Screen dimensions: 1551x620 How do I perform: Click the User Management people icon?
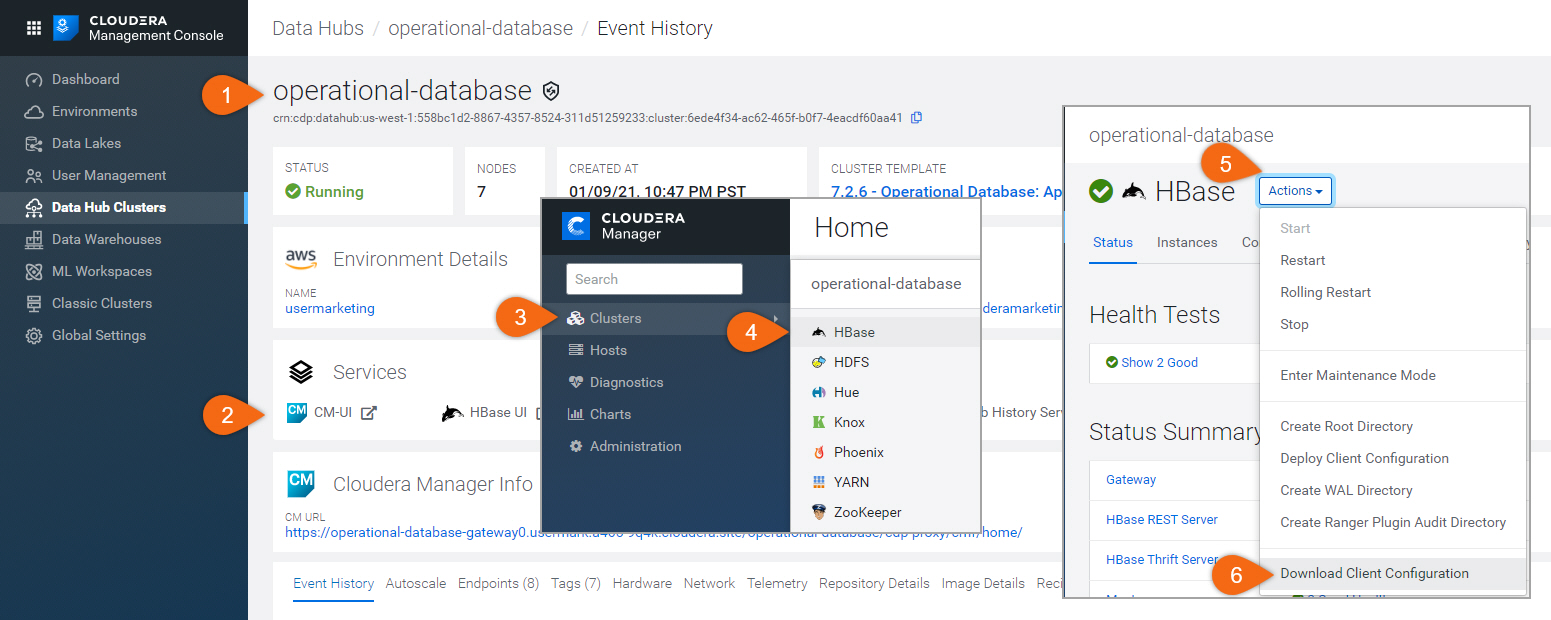click(34, 176)
